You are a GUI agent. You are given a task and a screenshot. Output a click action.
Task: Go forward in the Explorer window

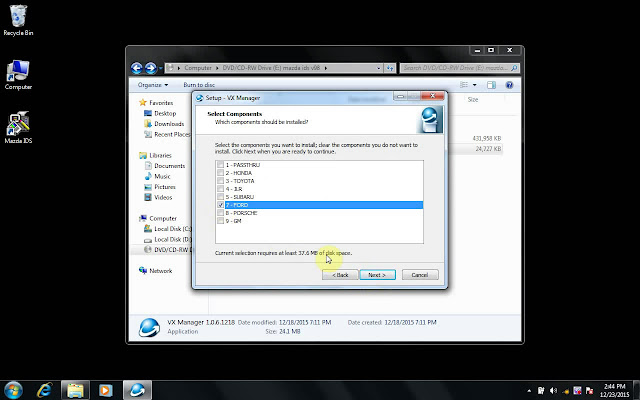[x=151, y=68]
